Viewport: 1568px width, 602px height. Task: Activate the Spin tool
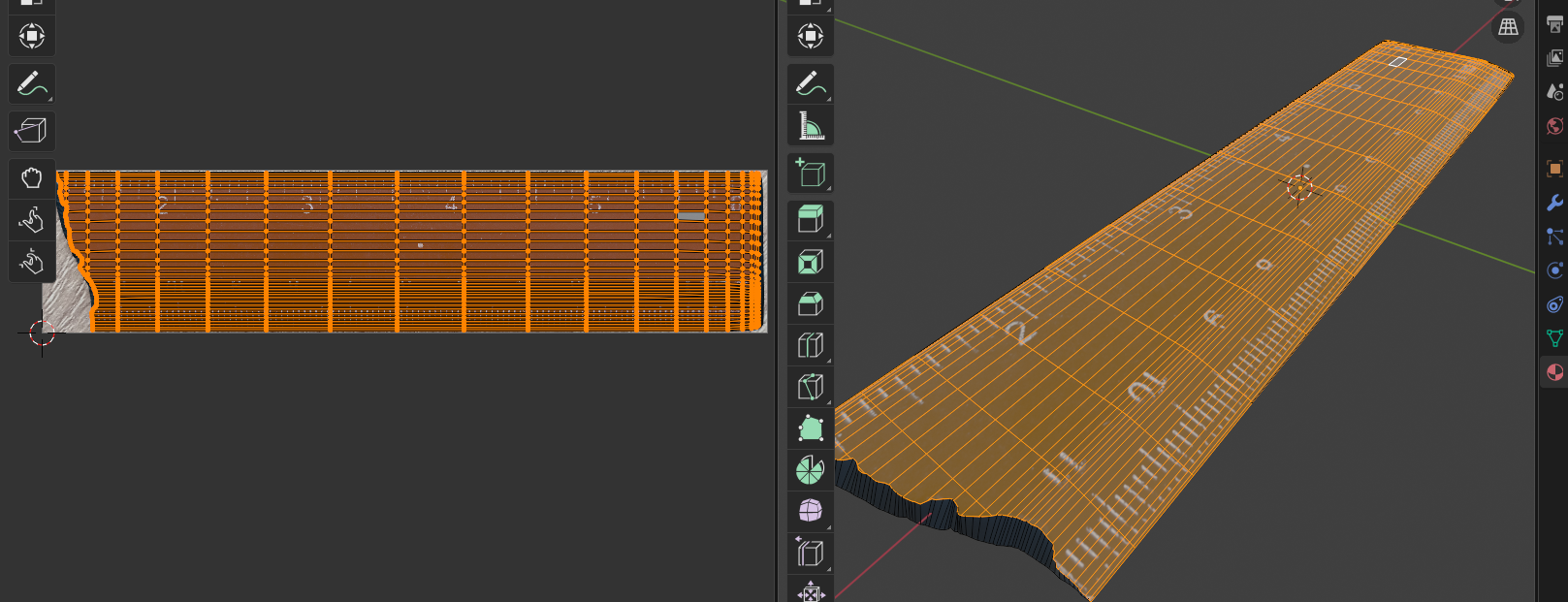(x=810, y=470)
